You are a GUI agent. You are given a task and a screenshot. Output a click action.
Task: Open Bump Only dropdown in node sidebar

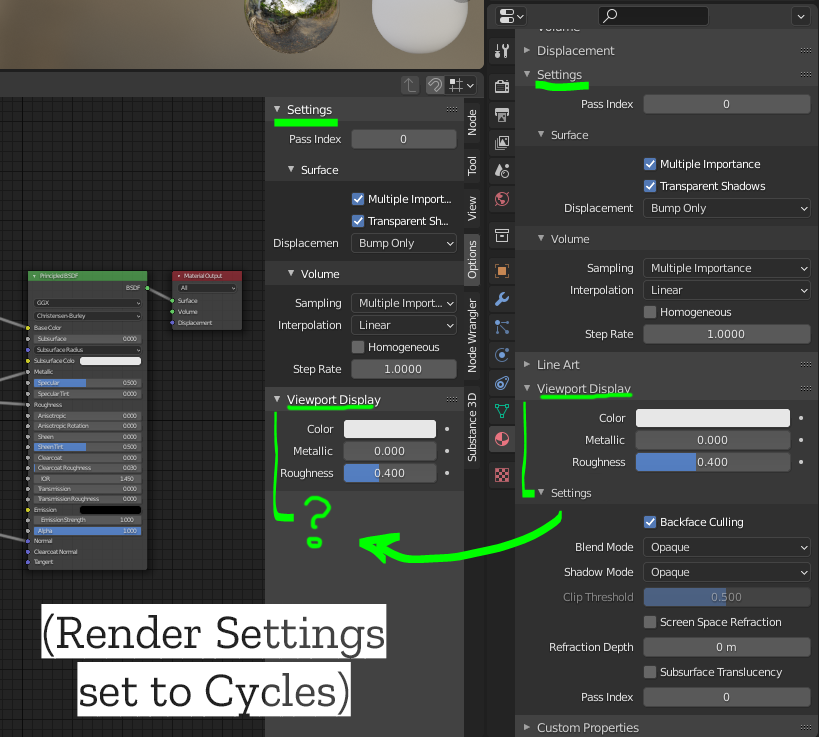404,243
